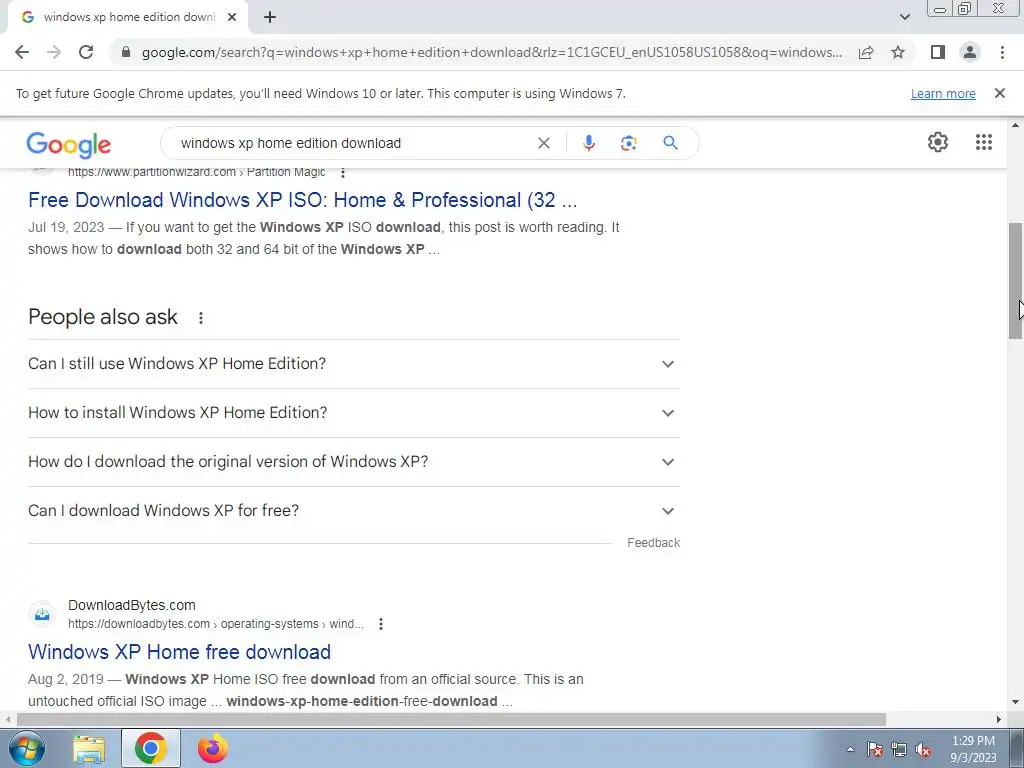Click the DownloadBytes.com site favicon
The height and width of the screenshot is (768, 1024).
[42, 614]
